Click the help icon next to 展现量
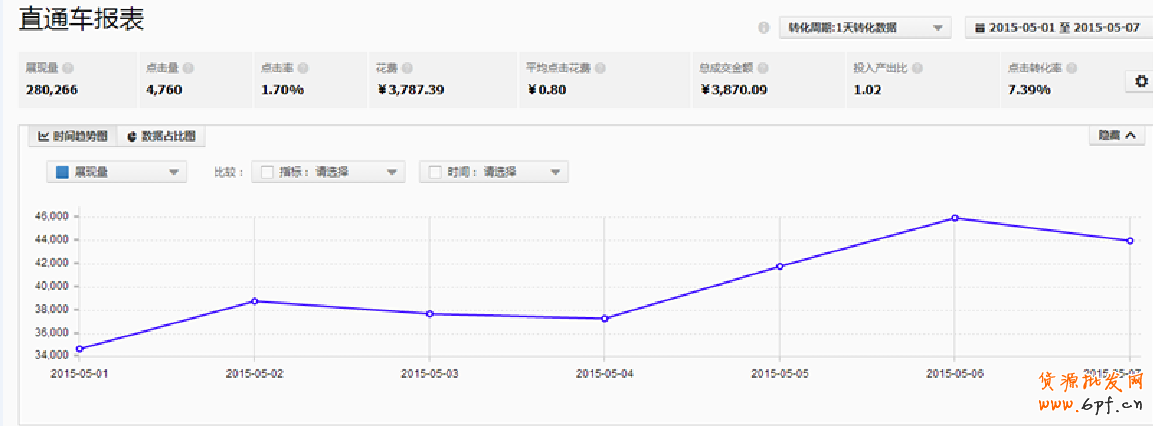 [x=68, y=69]
